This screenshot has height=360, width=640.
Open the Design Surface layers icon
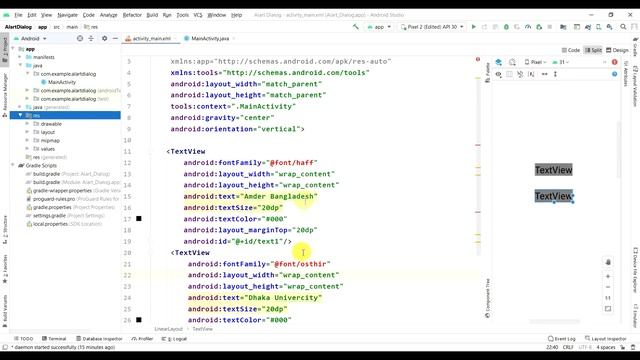(498, 62)
